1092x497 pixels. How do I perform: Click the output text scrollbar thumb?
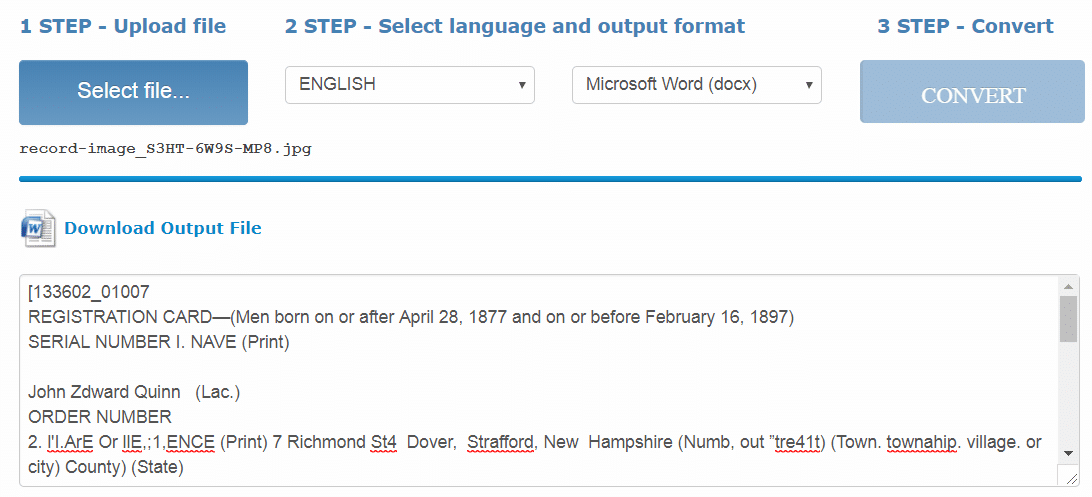(1068, 319)
